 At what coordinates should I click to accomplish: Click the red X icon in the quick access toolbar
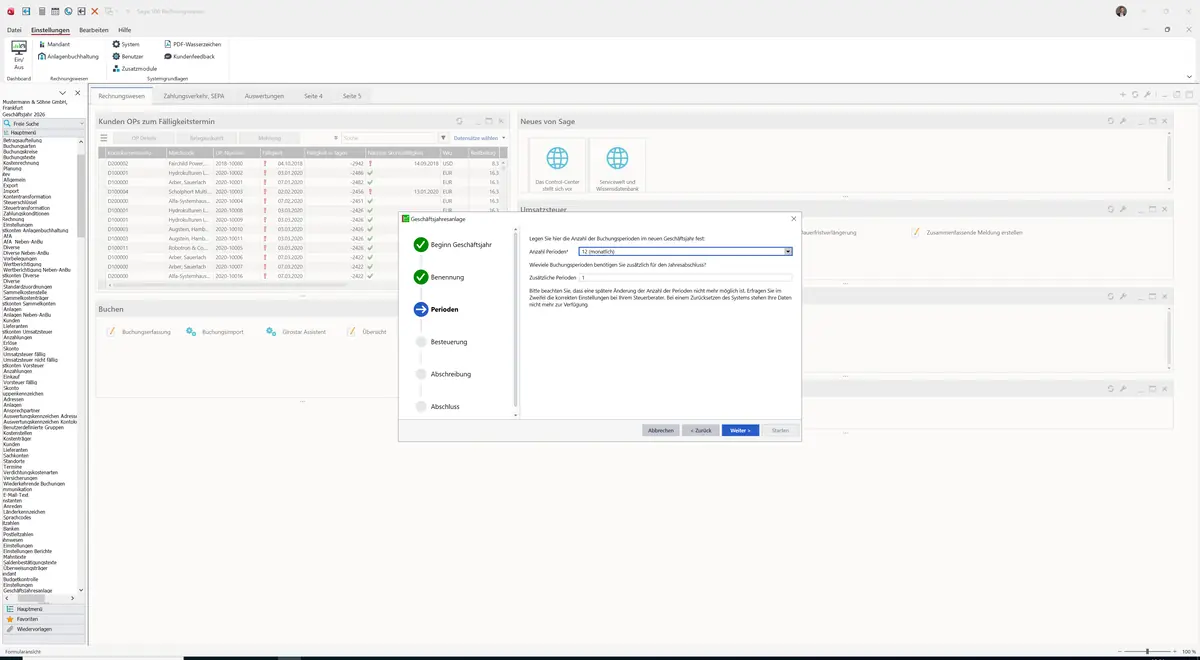(95, 11)
